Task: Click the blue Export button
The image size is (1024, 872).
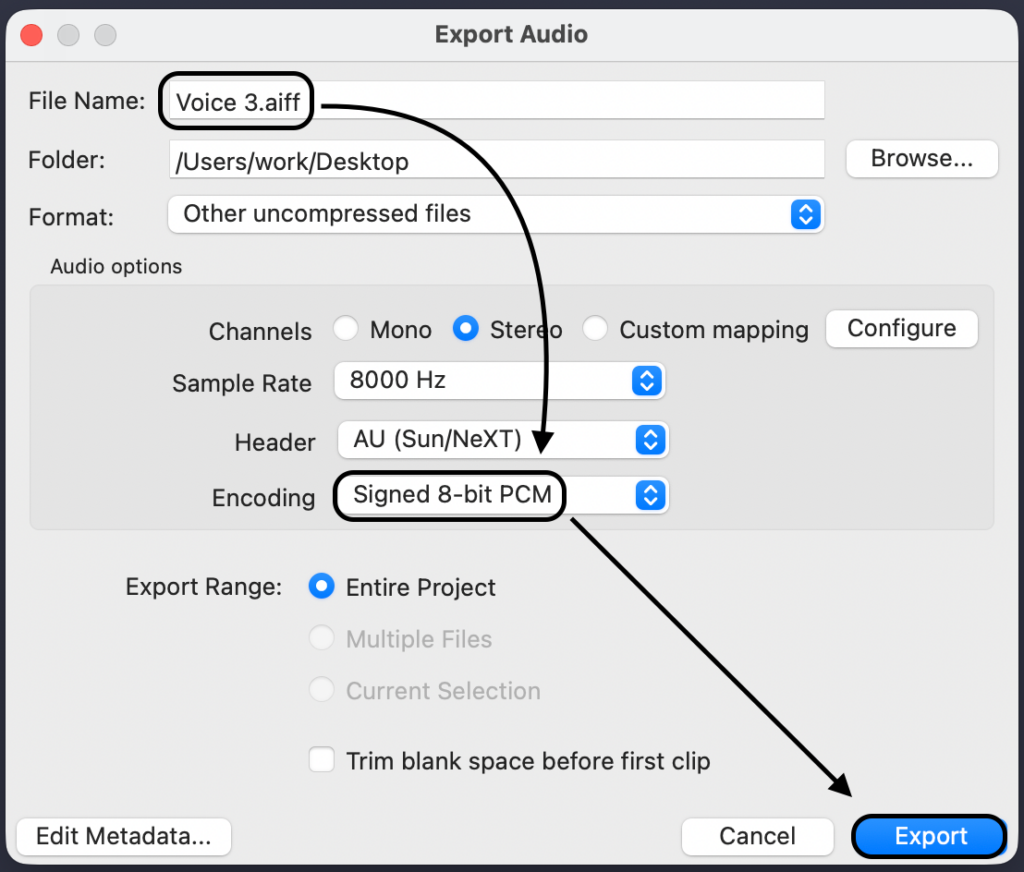Action: point(930,837)
